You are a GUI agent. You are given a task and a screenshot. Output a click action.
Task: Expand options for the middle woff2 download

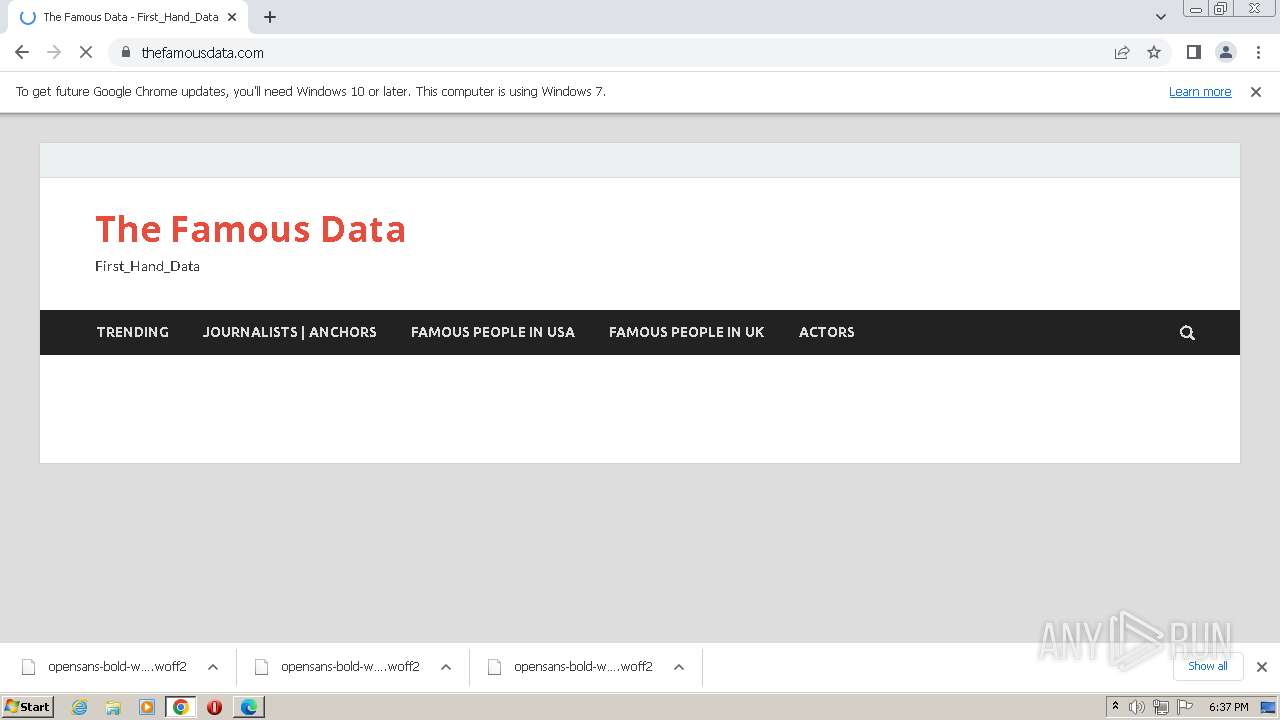tap(446, 667)
